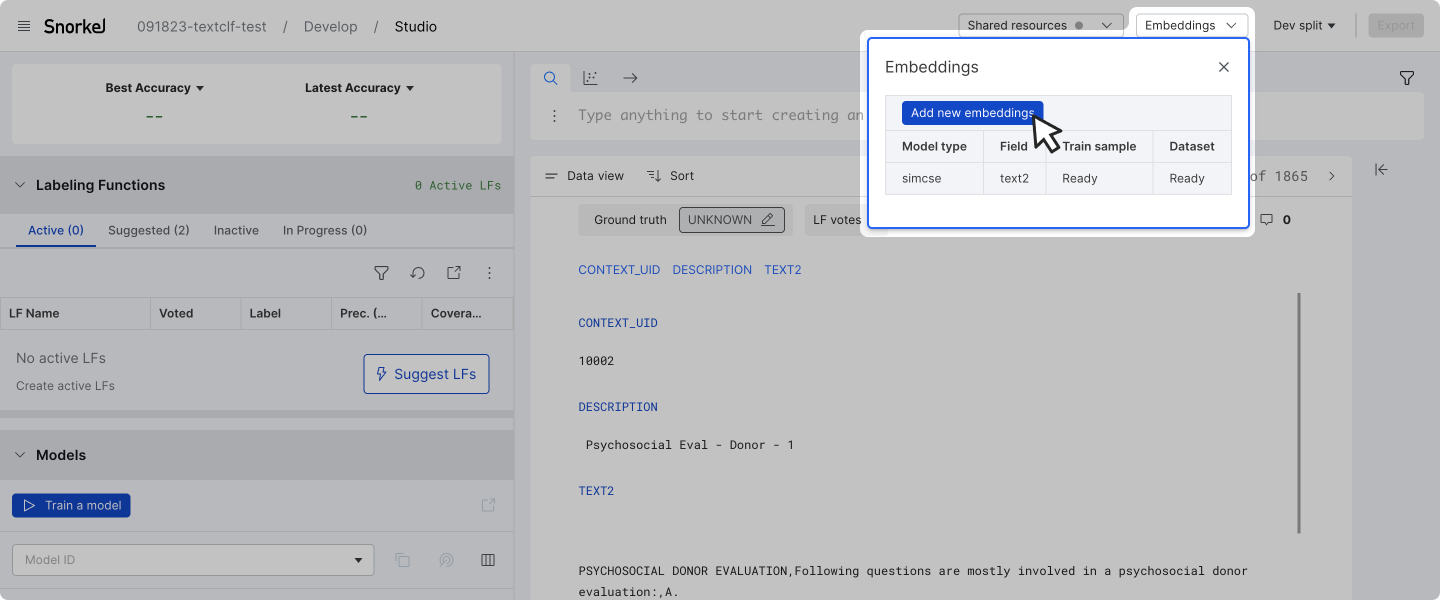Open the comments bubble icon
The height and width of the screenshot is (600, 1440).
point(1266,220)
